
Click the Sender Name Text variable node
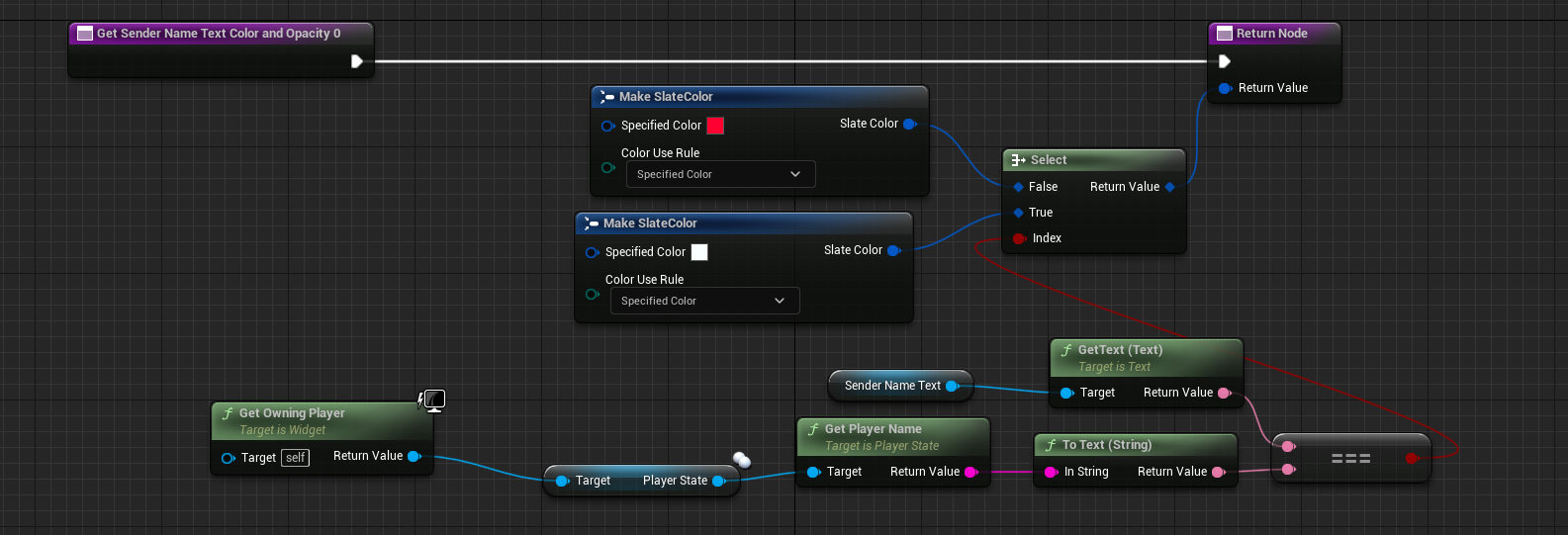point(892,386)
